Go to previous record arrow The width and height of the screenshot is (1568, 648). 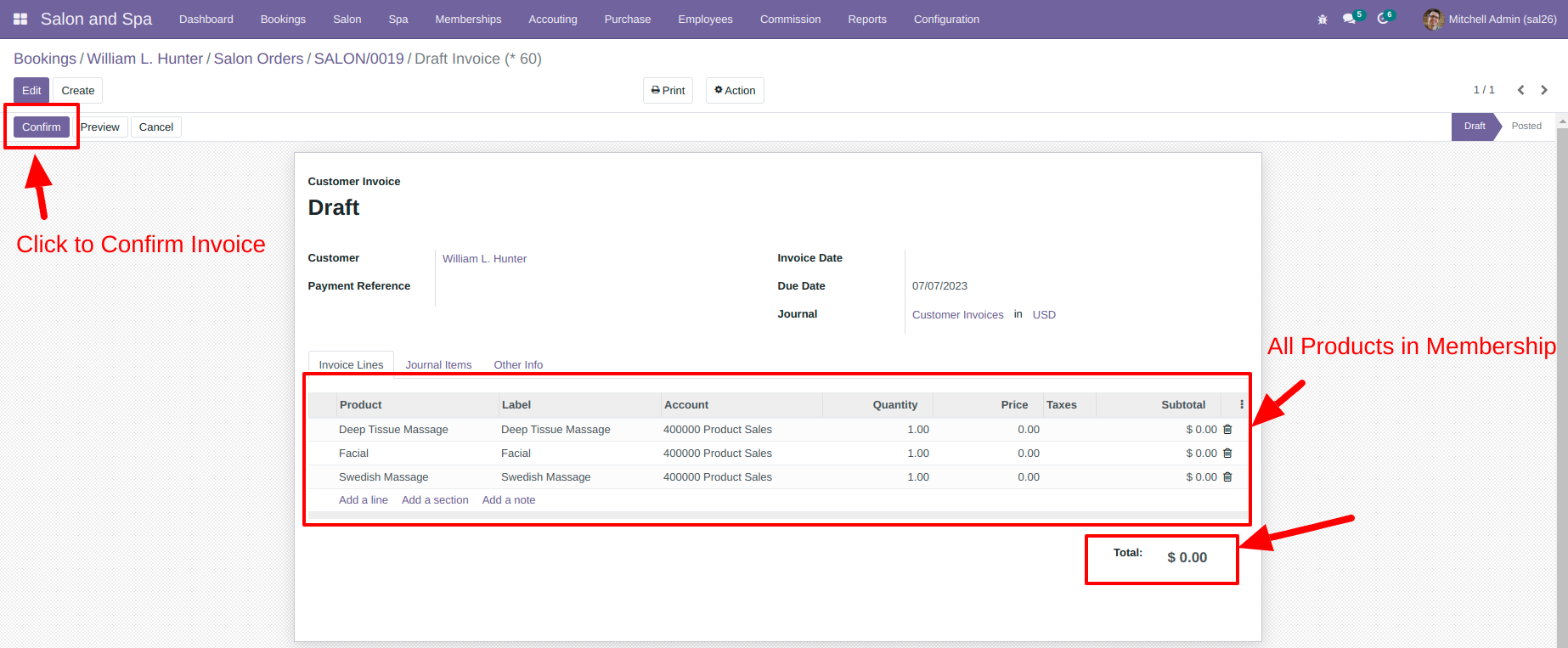[x=1521, y=90]
